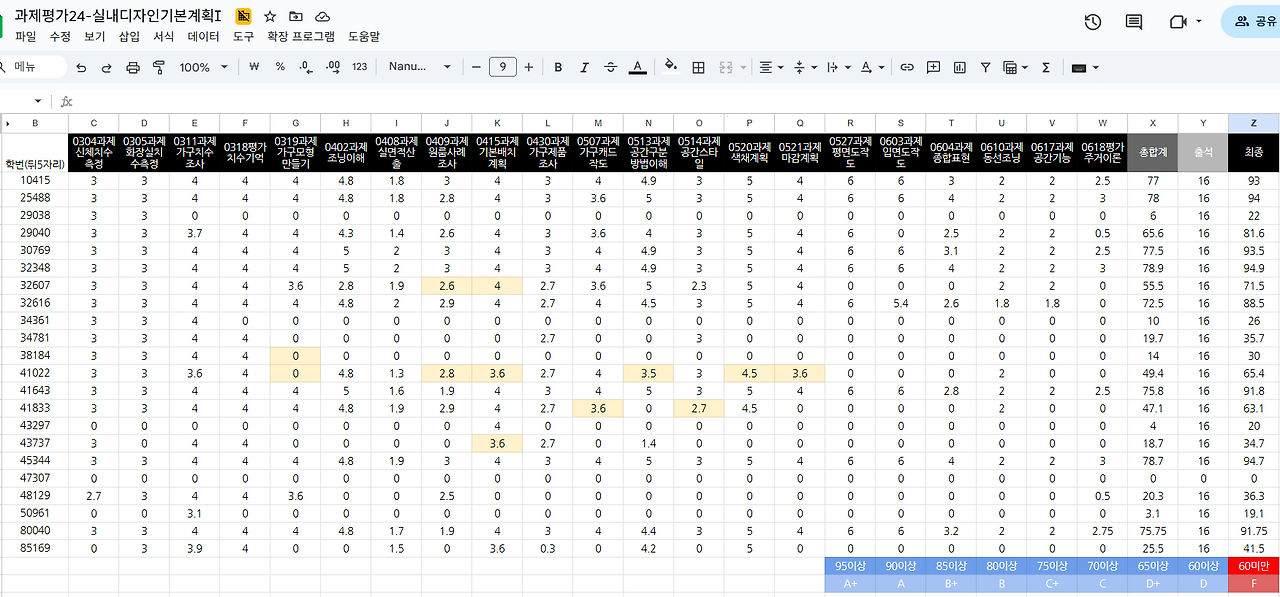
Task: Star this spreadsheet document
Action: [x=269, y=16]
